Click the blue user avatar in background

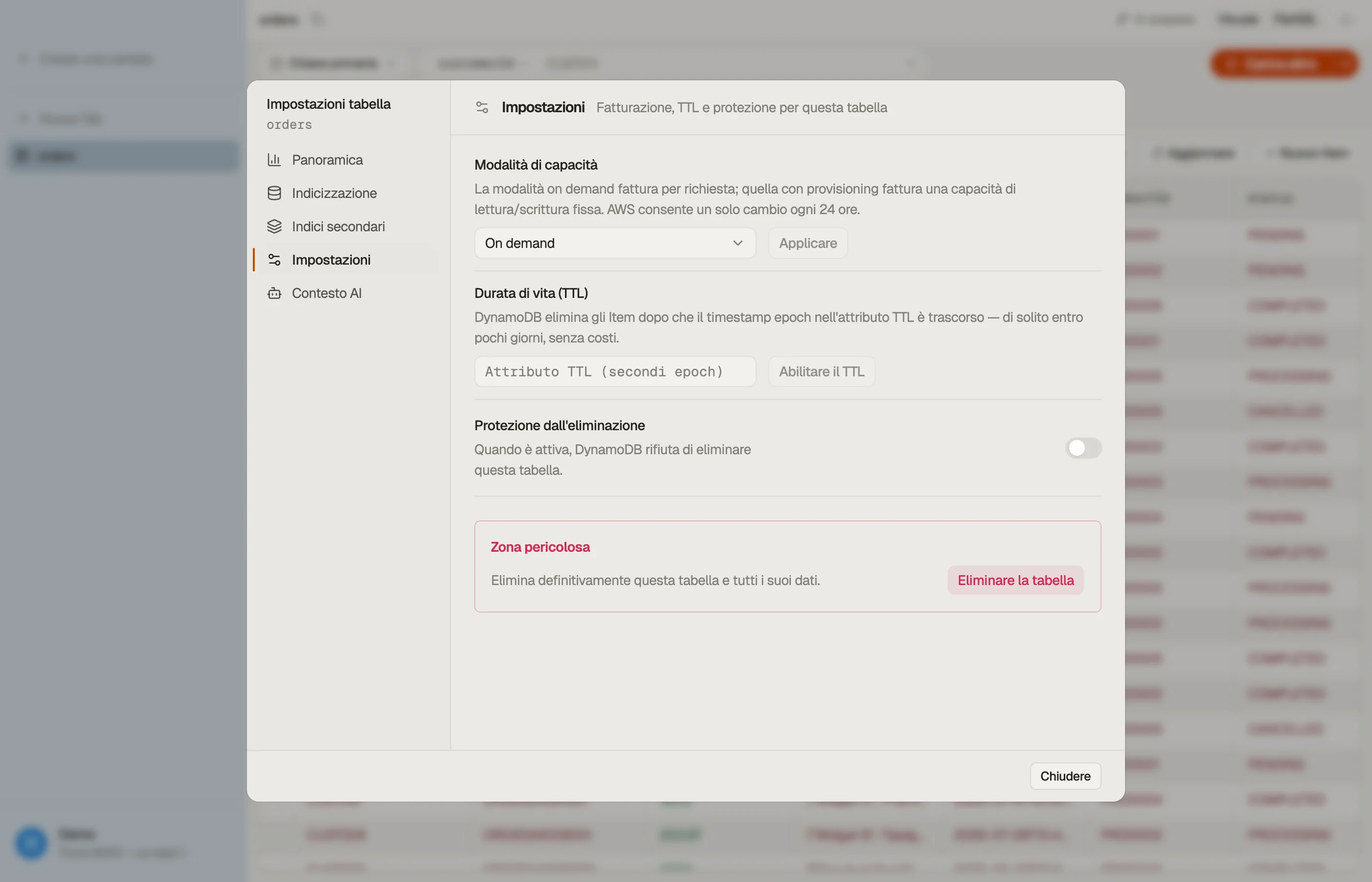(x=31, y=843)
